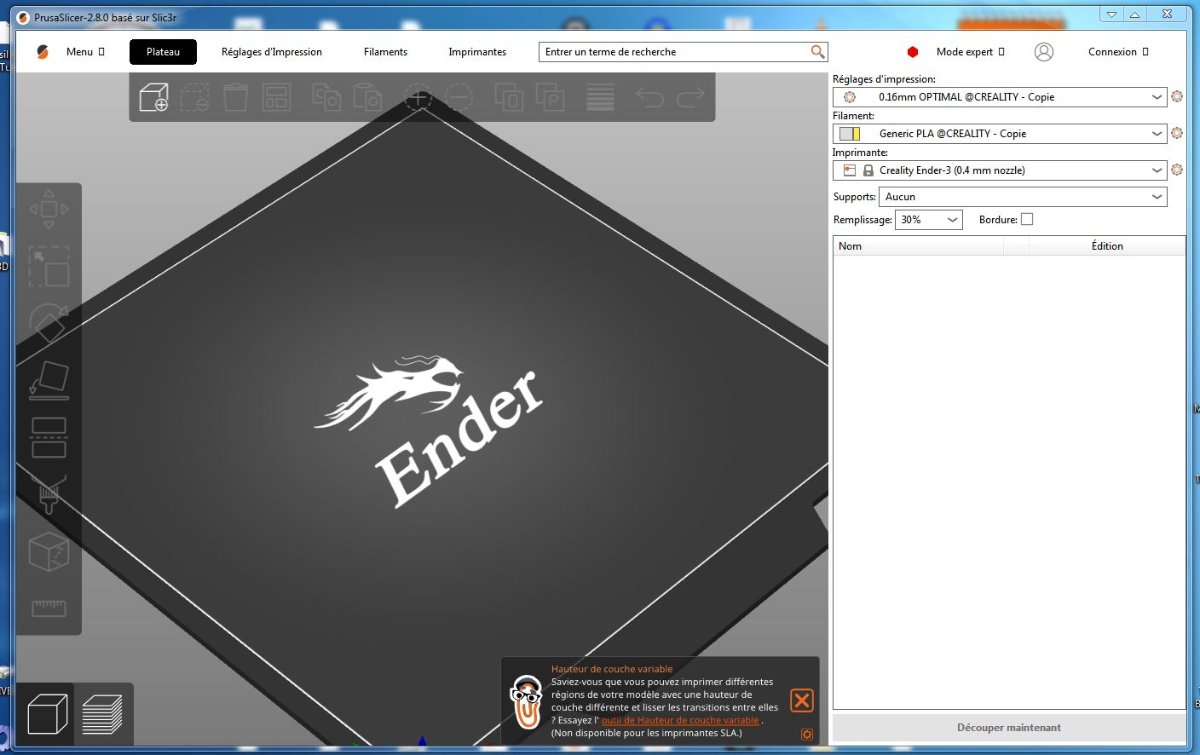Click the Split to objects icon
Image resolution: width=1200 pixels, height=755 pixels.
point(509,97)
